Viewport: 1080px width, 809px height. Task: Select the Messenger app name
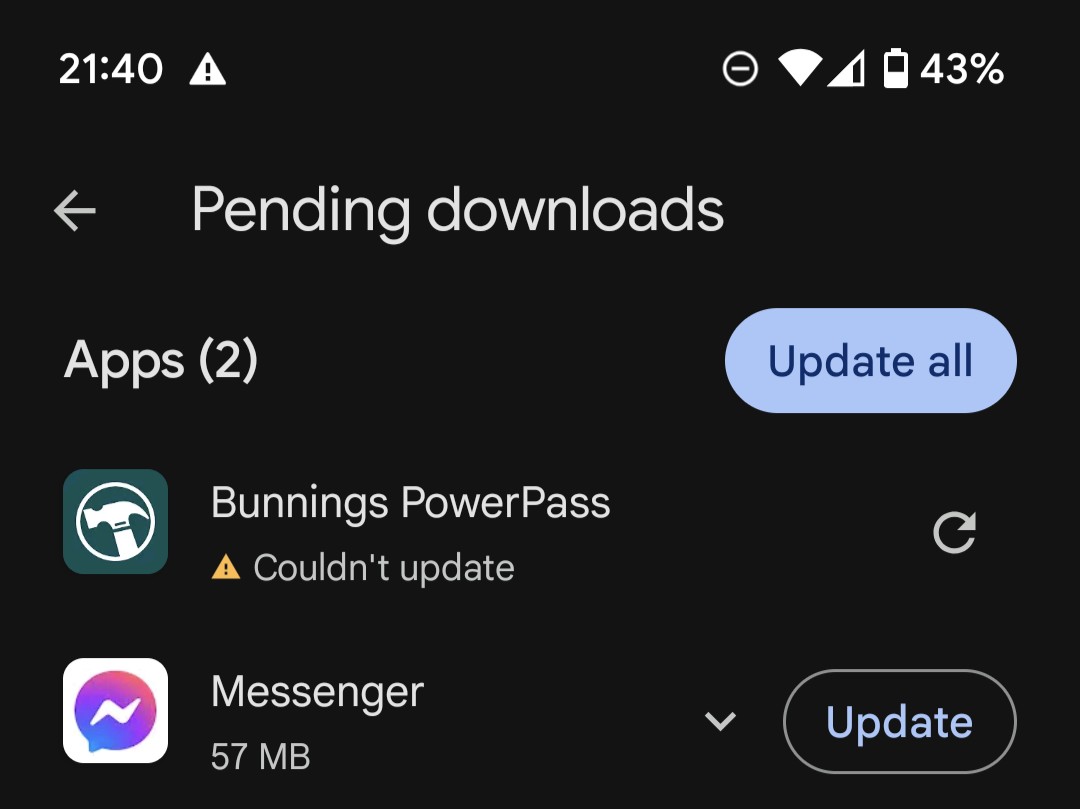click(318, 691)
